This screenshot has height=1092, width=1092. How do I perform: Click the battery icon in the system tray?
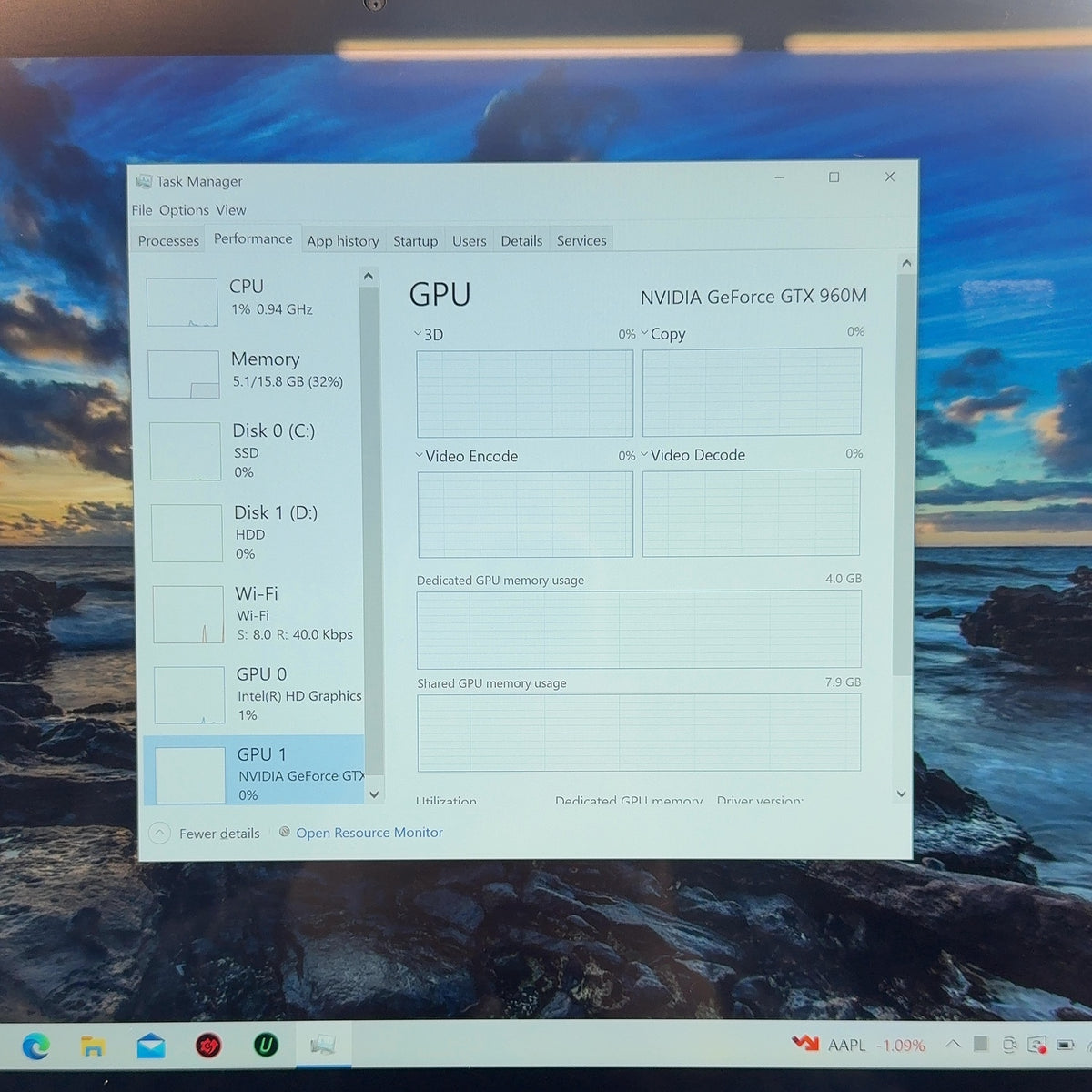pos(1066,1045)
